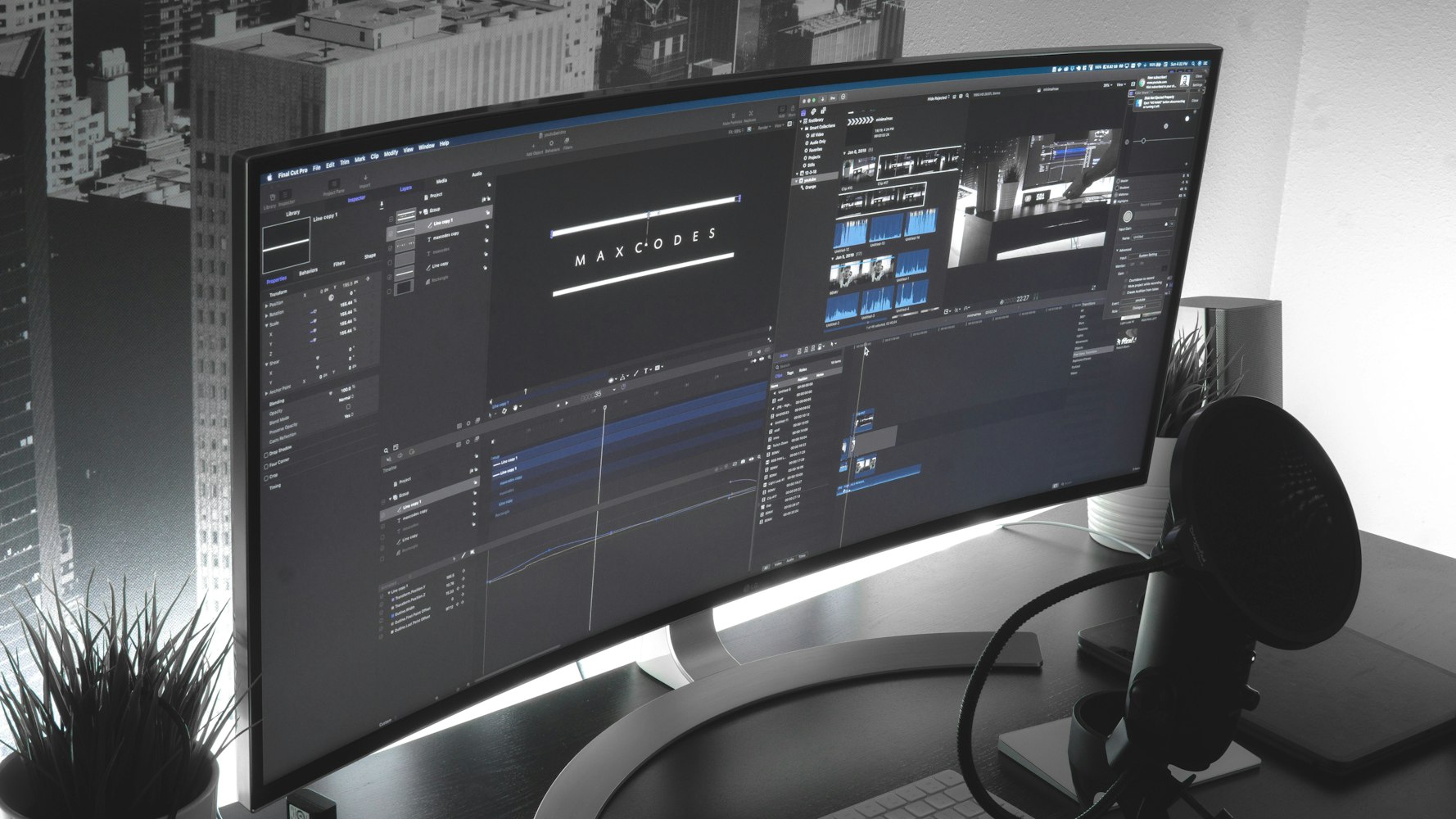Screen dimensions: 1456x819
Task: Enable the Four Corner checkbox
Action: click(x=266, y=465)
